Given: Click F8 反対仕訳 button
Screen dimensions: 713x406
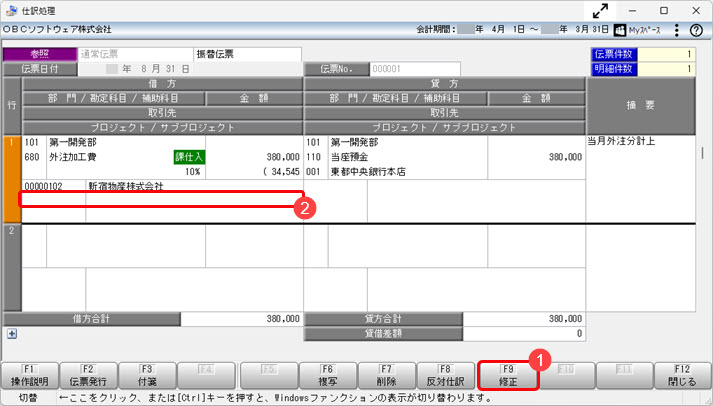Looking at the screenshot, I should 445,376.
